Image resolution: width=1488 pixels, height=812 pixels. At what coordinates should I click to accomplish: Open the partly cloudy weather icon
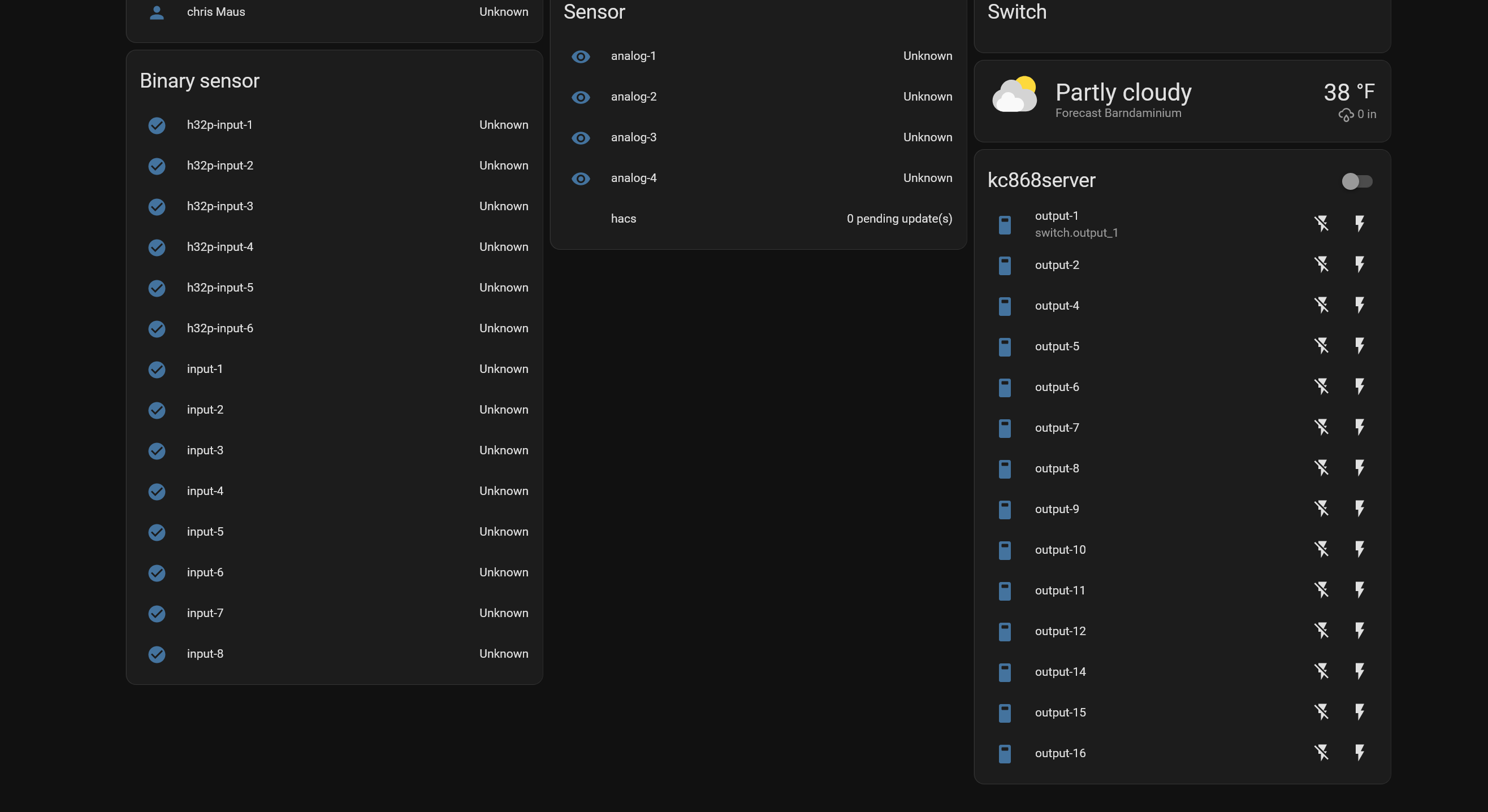(x=1014, y=95)
